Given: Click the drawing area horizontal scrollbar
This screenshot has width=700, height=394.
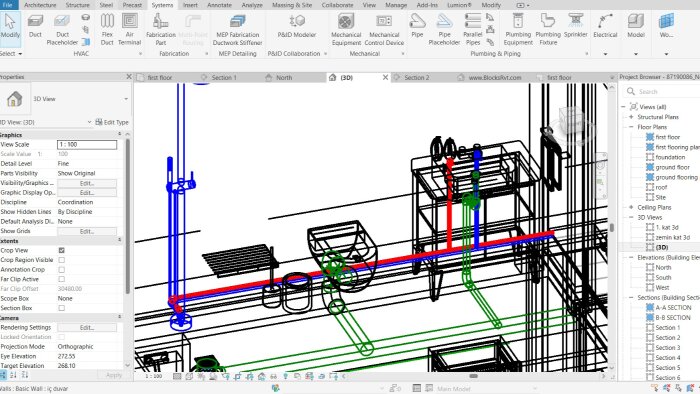Looking at the screenshot, I should 474,376.
